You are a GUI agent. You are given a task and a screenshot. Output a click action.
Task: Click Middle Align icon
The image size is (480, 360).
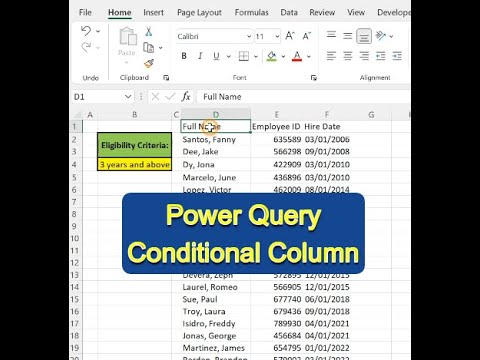pos(348,36)
